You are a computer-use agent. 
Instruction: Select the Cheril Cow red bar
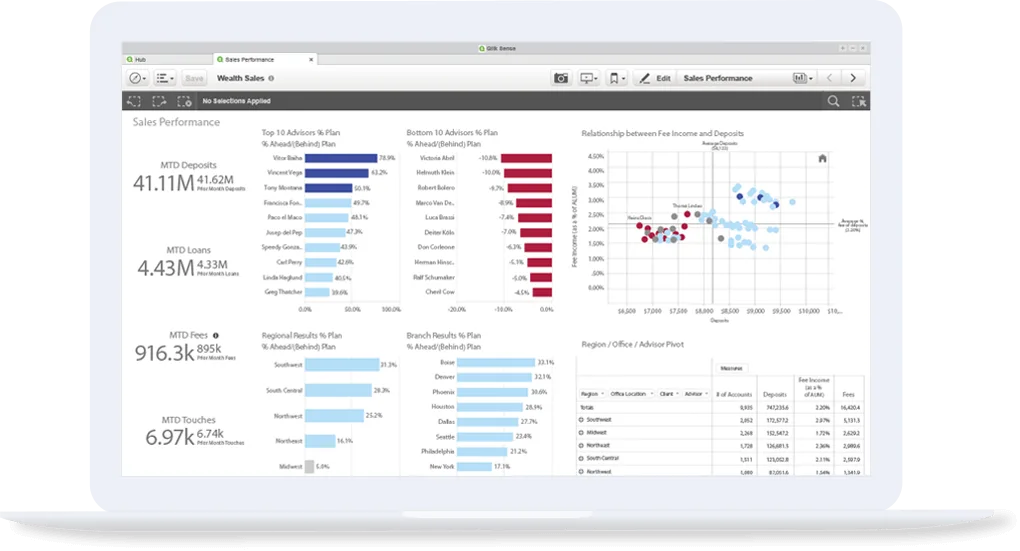click(x=542, y=293)
